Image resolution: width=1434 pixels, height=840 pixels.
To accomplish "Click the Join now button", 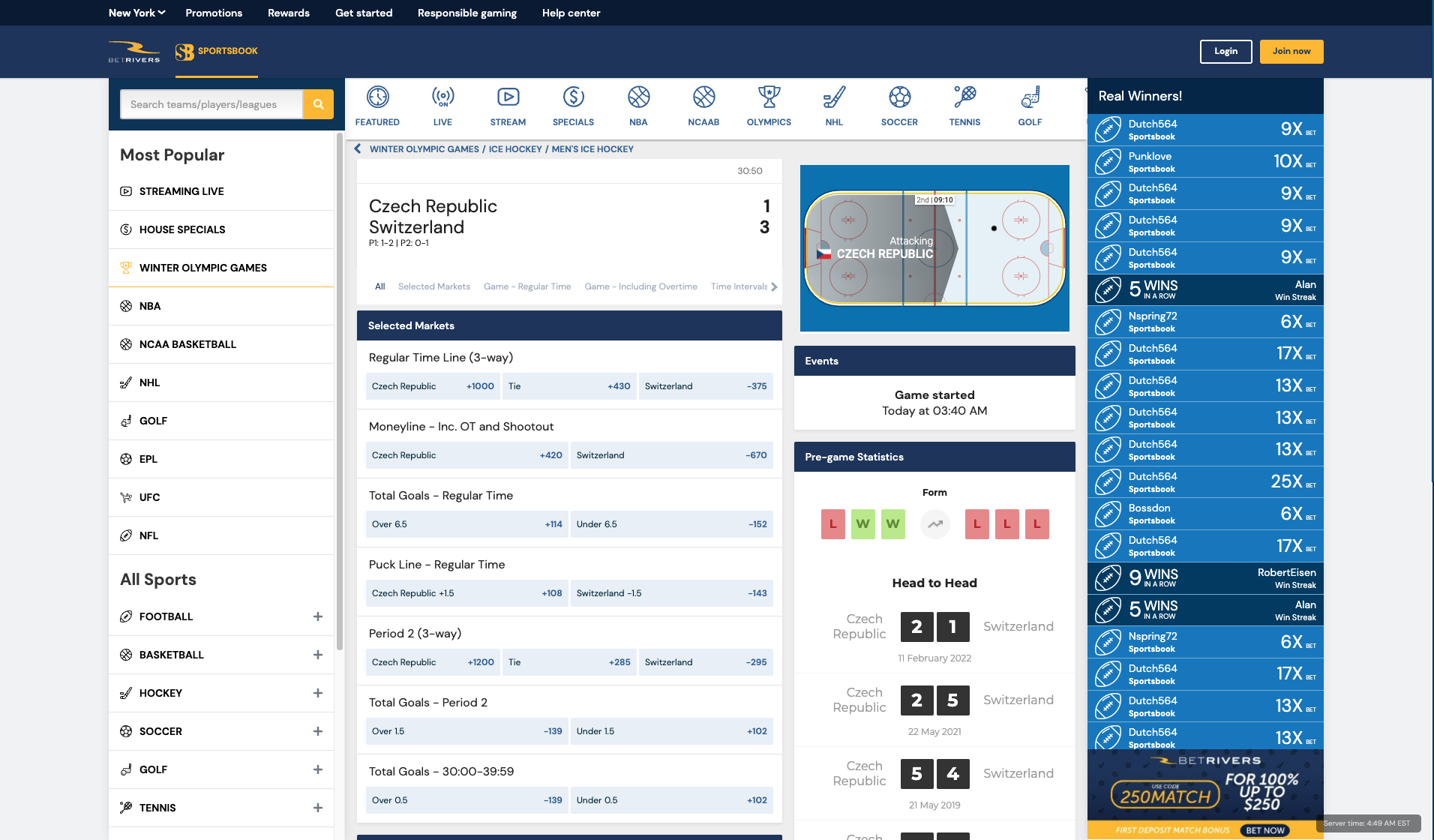I will tap(1291, 51).
